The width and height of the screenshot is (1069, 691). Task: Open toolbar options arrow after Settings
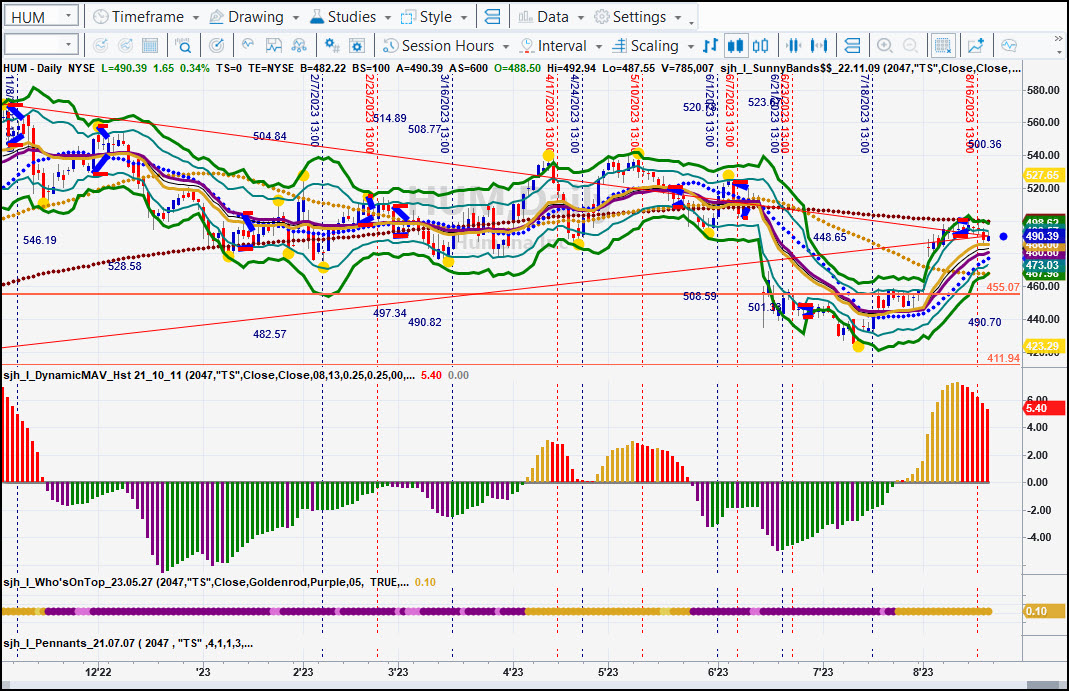(691, 21)
